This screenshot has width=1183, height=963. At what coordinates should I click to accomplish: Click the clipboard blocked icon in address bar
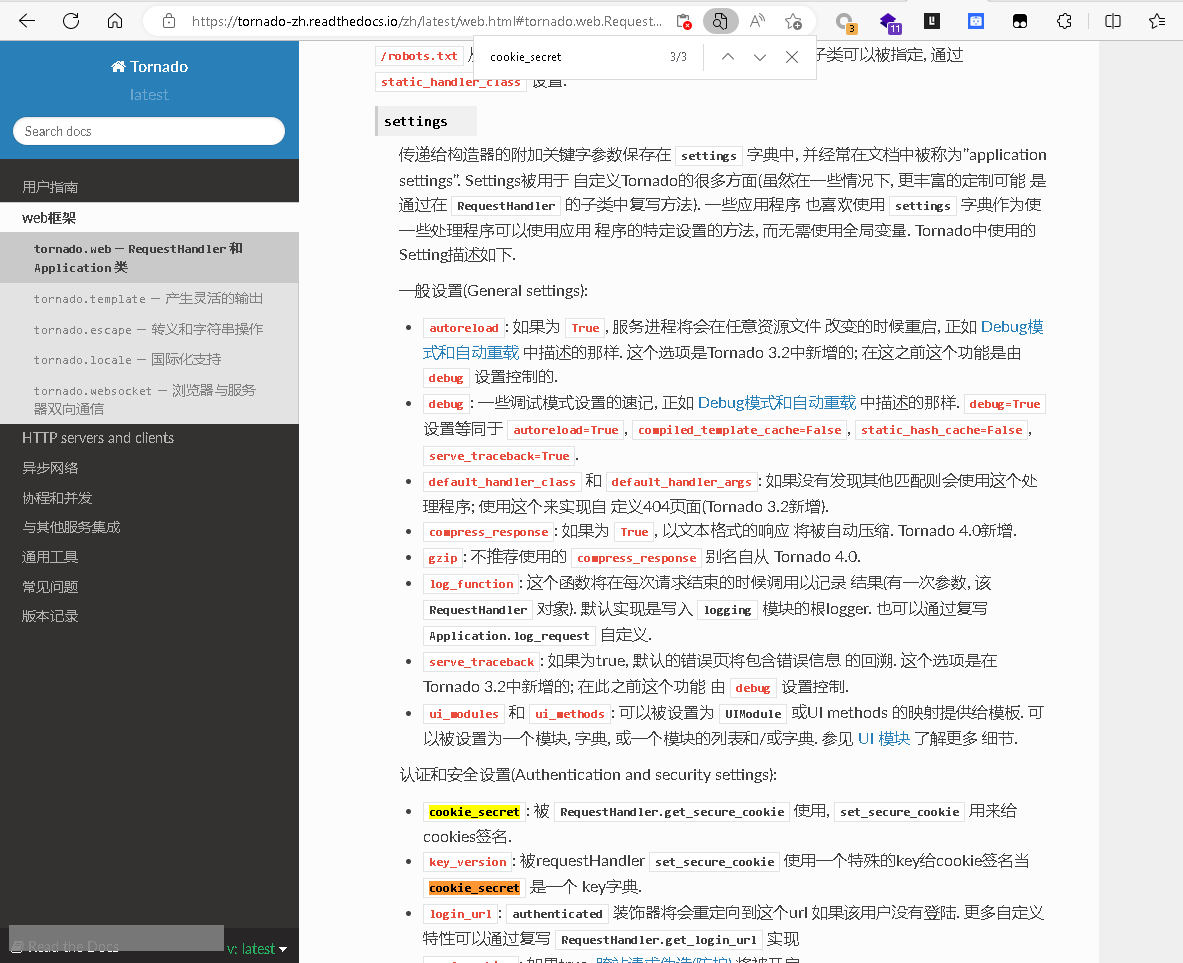[x=684, y=21]
